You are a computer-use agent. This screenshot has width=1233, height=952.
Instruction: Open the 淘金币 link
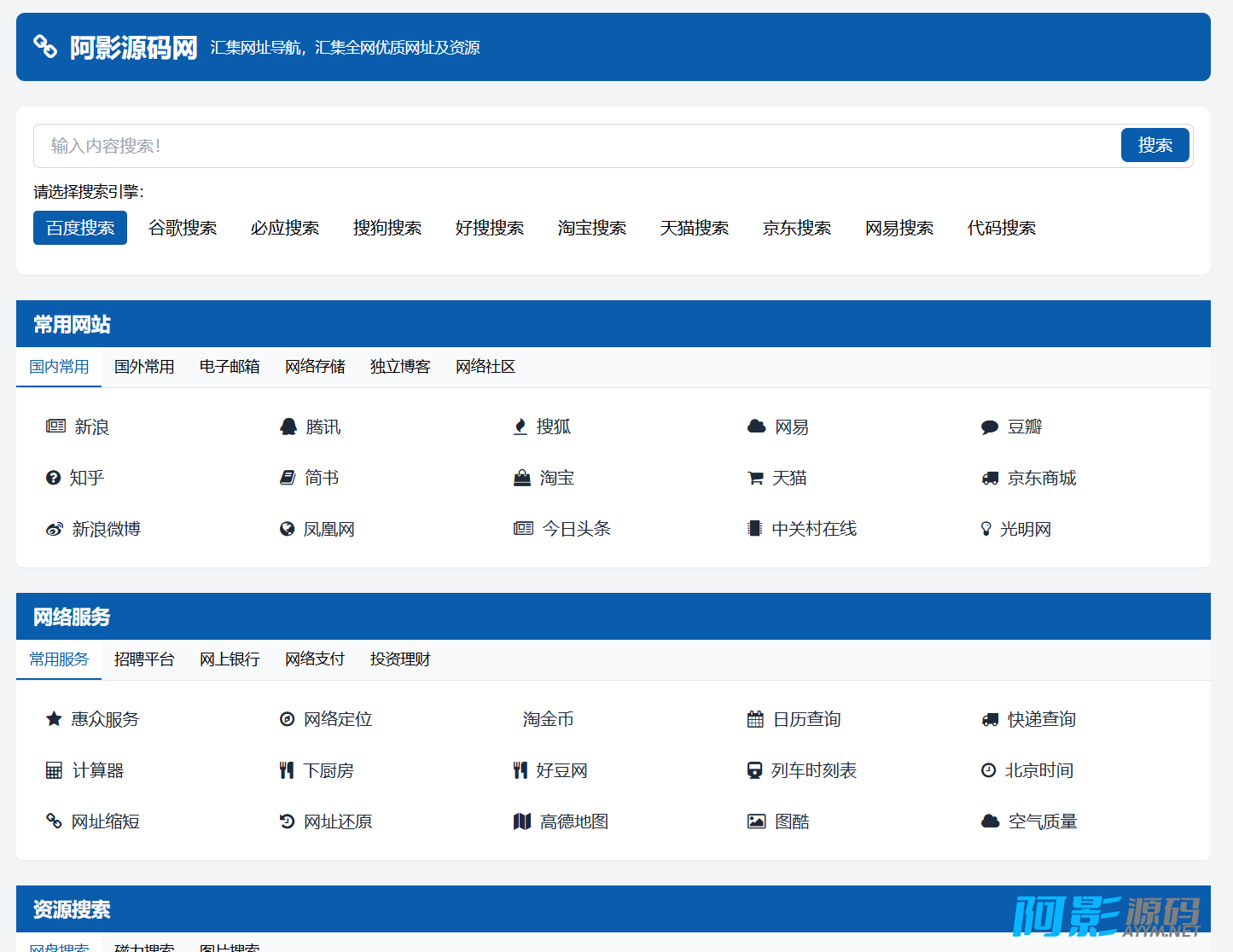click(548, 719)
